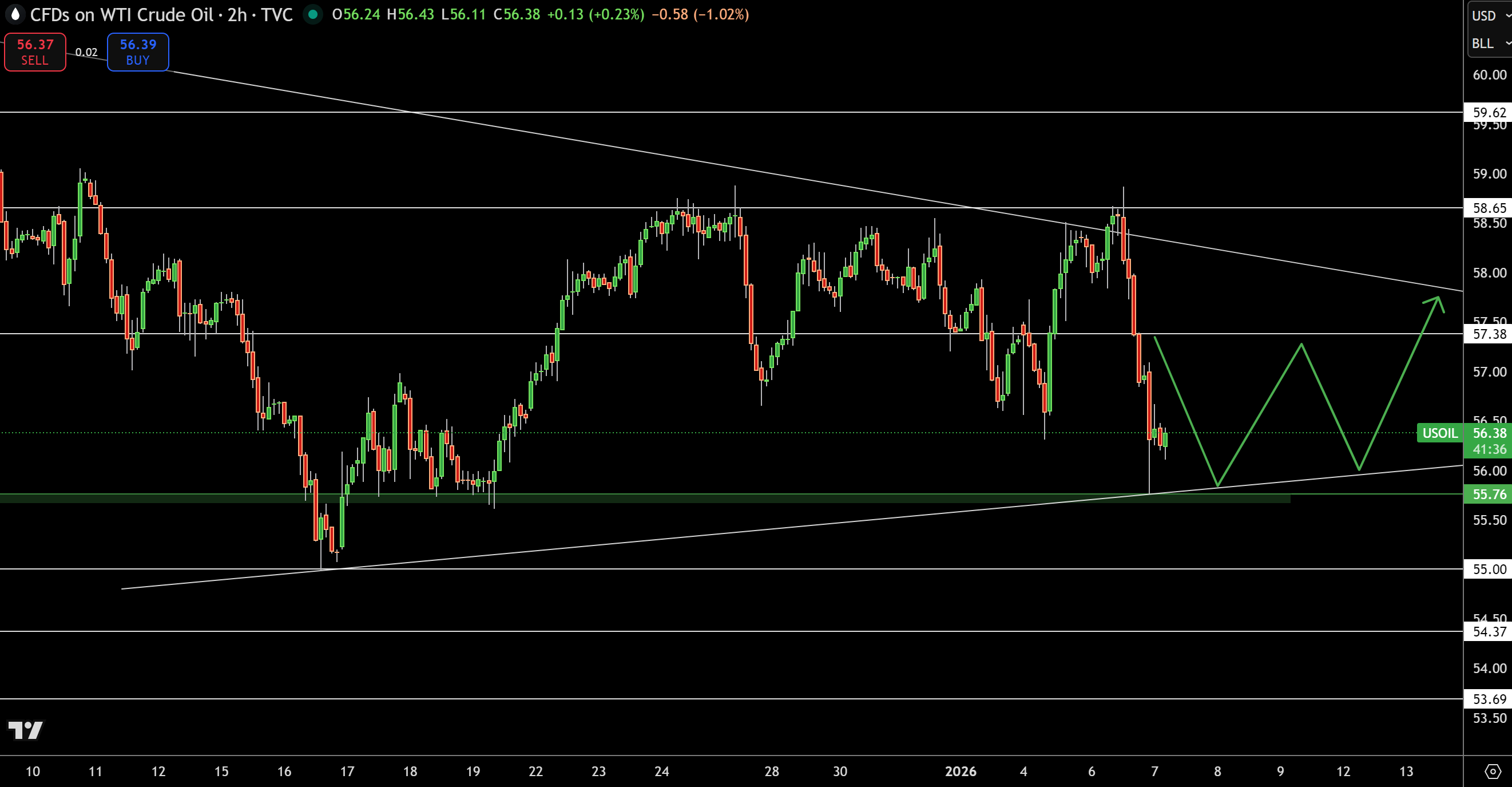
Task: Click the SELL 56.37 button
Action: tap(35, 52)
